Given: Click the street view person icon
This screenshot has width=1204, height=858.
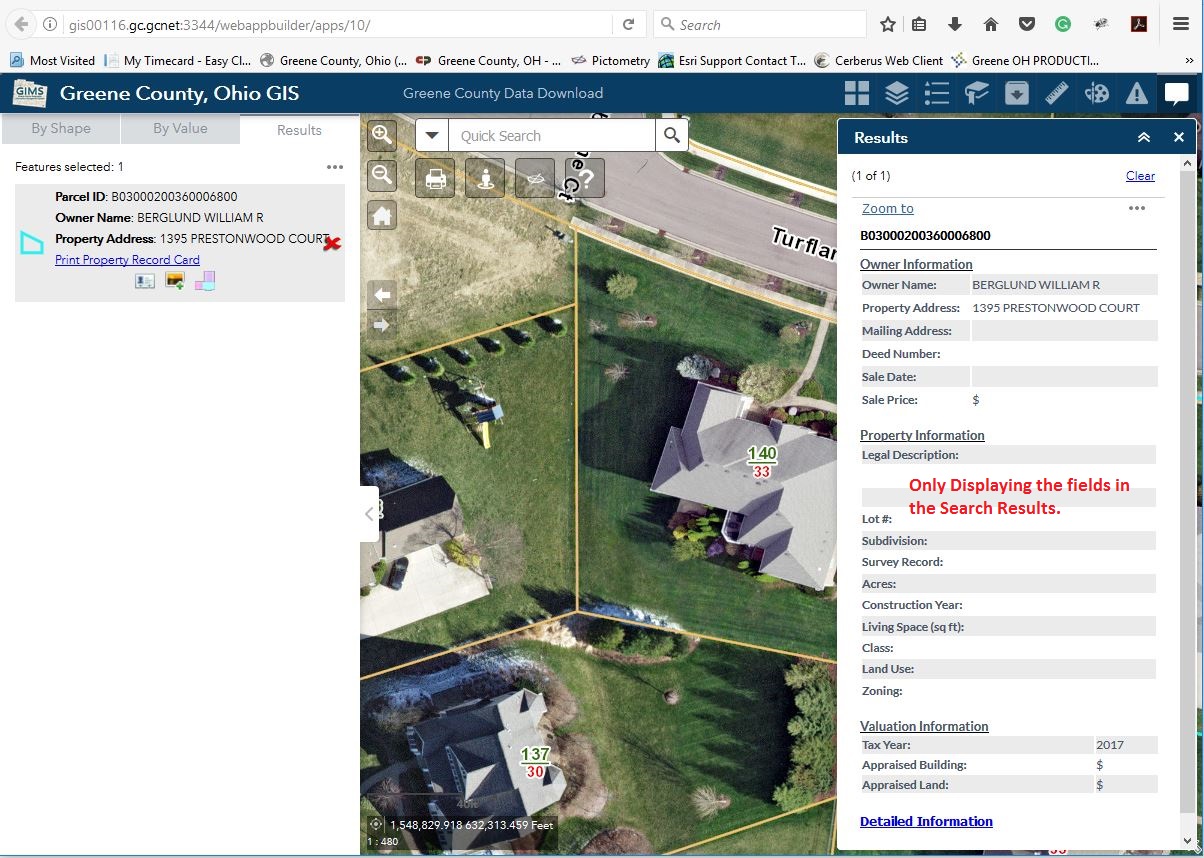Looking at the screenshot, I should tap(485, 178).
